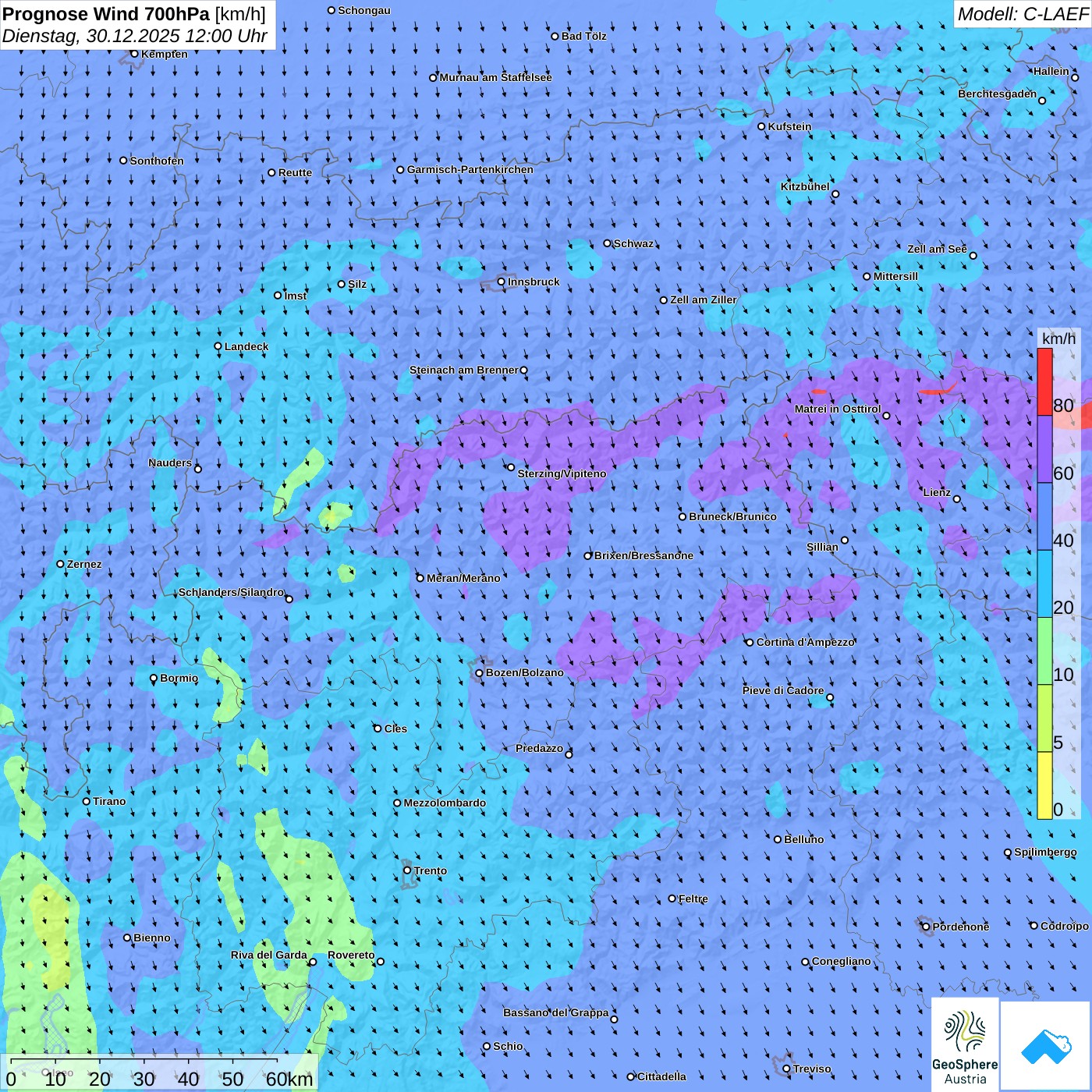The image size is (1092, 1092).
Task: Click the Conegliano city label
Action: click(x=841, y=961)
